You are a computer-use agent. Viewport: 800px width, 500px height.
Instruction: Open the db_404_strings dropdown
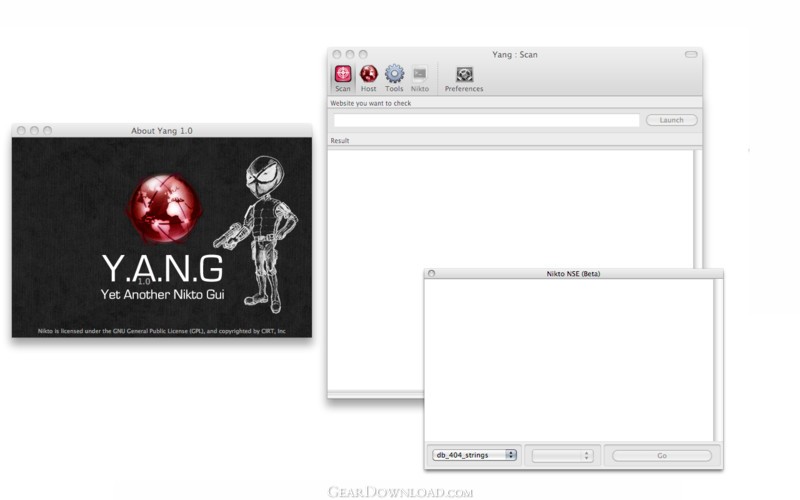point(474,455)
